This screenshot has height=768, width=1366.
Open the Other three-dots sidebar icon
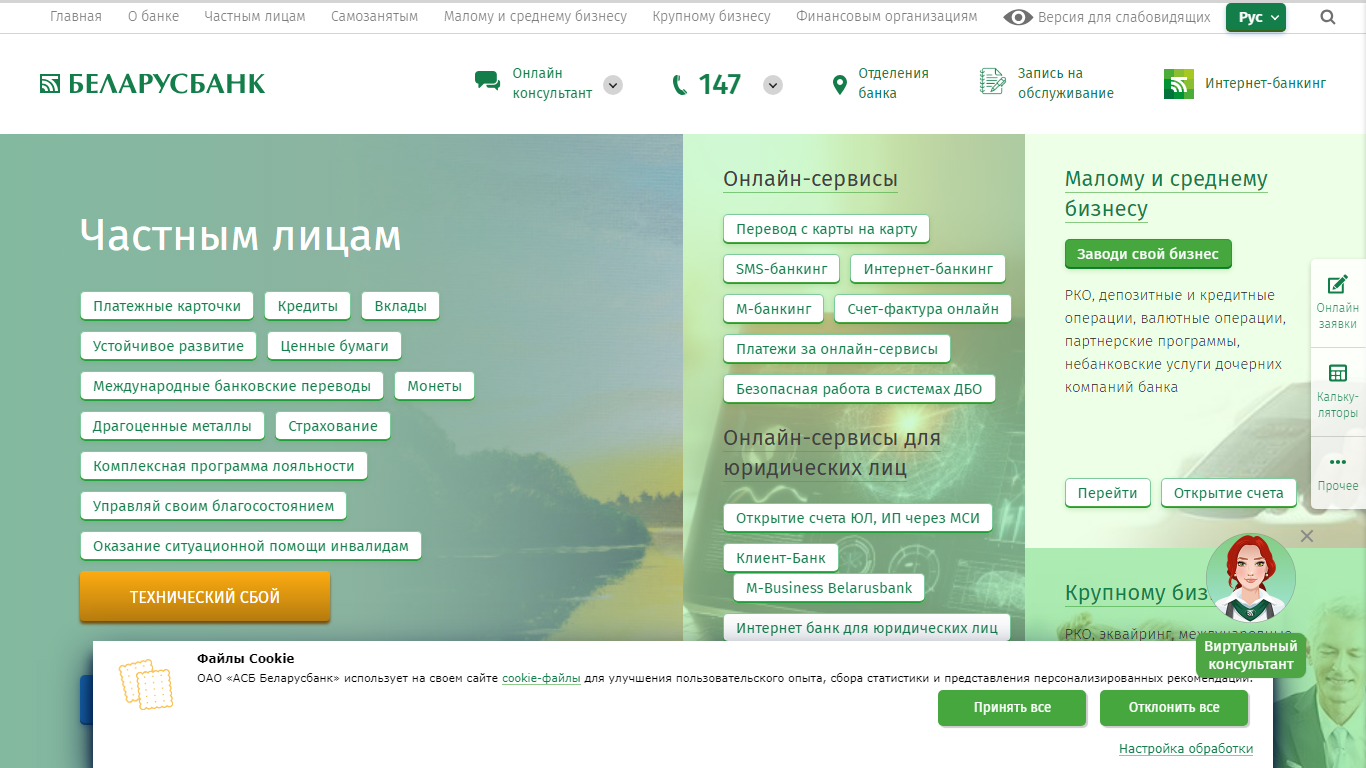coord(1337,462)
